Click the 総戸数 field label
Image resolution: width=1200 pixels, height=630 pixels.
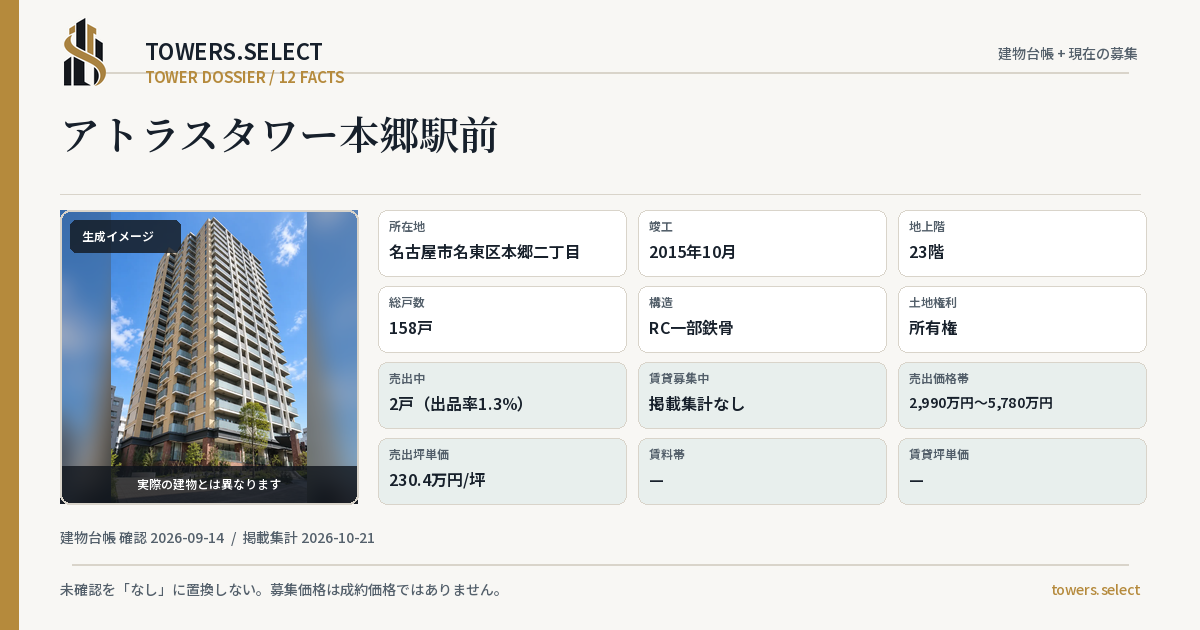pos(407,303)
